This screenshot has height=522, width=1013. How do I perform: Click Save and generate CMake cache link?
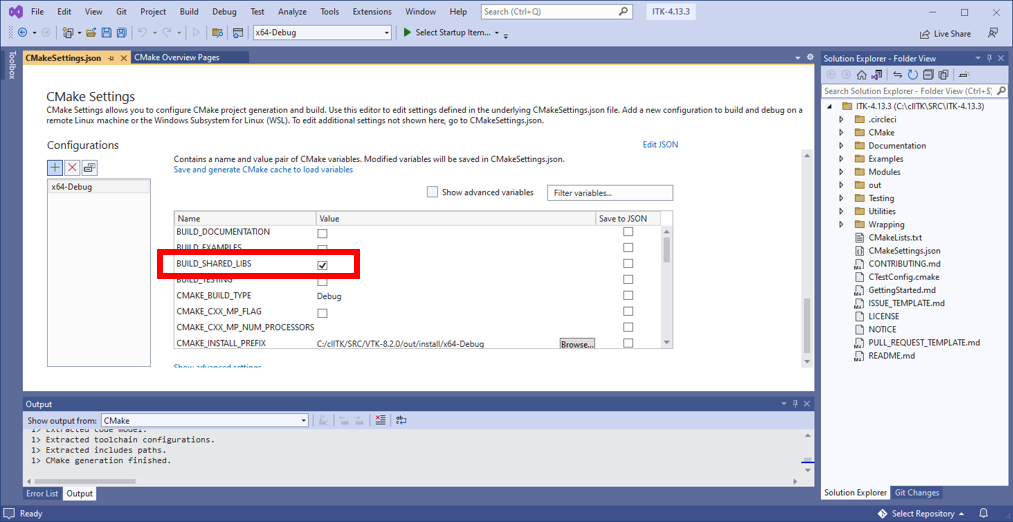263,169
